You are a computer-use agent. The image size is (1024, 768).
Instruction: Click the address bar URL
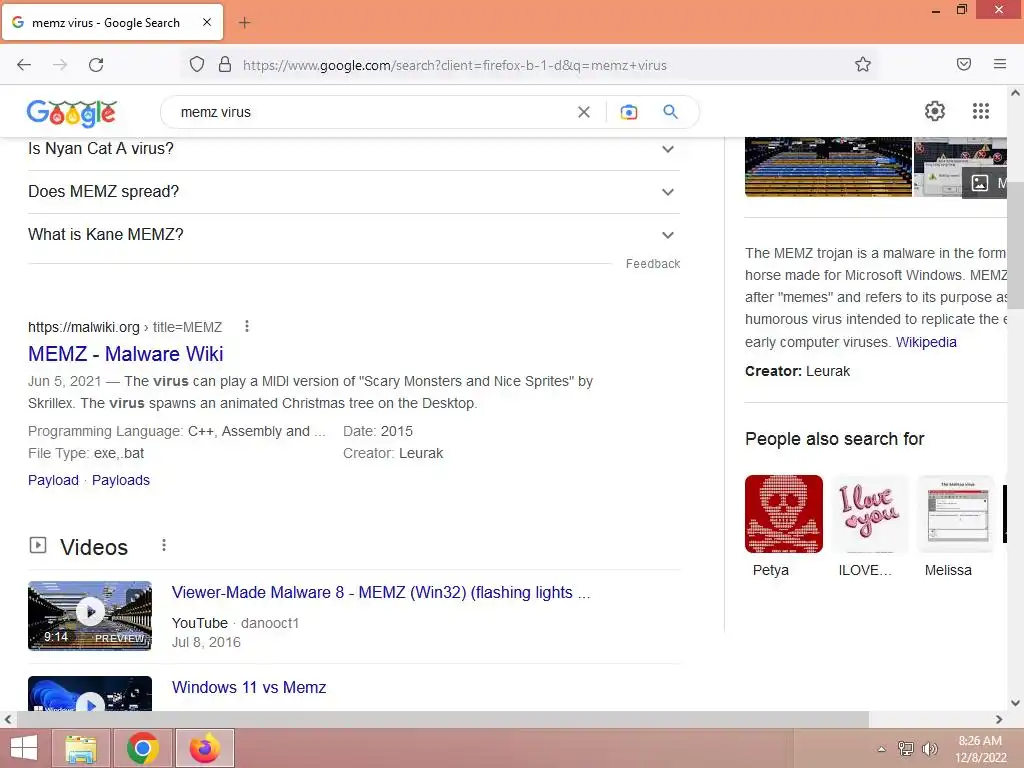[455, 65]
